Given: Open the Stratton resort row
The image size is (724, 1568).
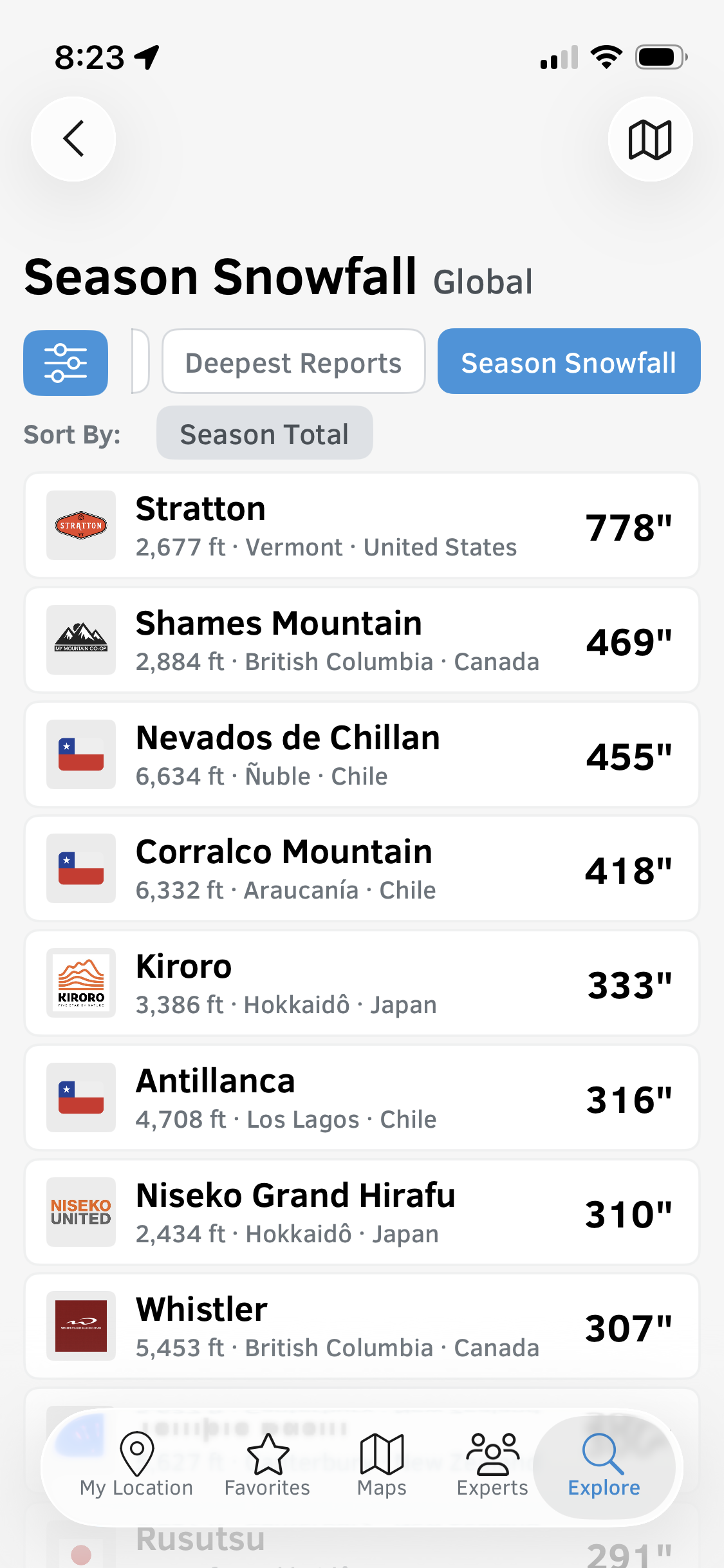Looking at the screenshot, I should pyautogui.click(x=362, y=526).
